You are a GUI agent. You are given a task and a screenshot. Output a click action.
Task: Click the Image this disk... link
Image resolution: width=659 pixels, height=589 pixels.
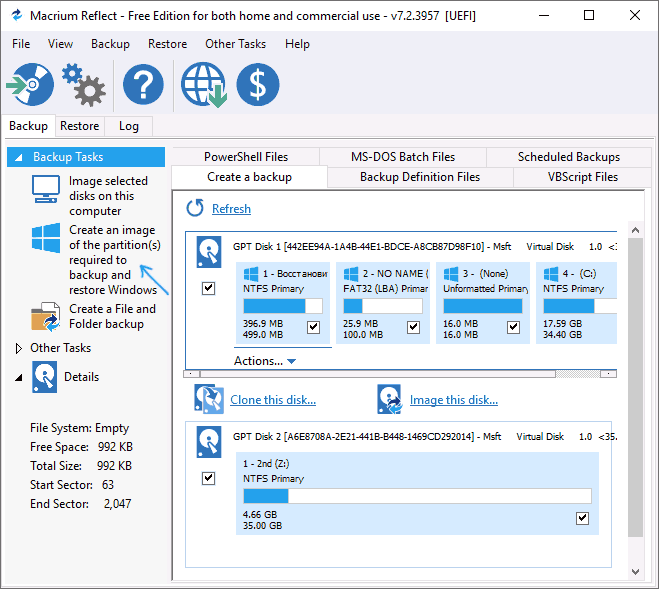point(454,400)
